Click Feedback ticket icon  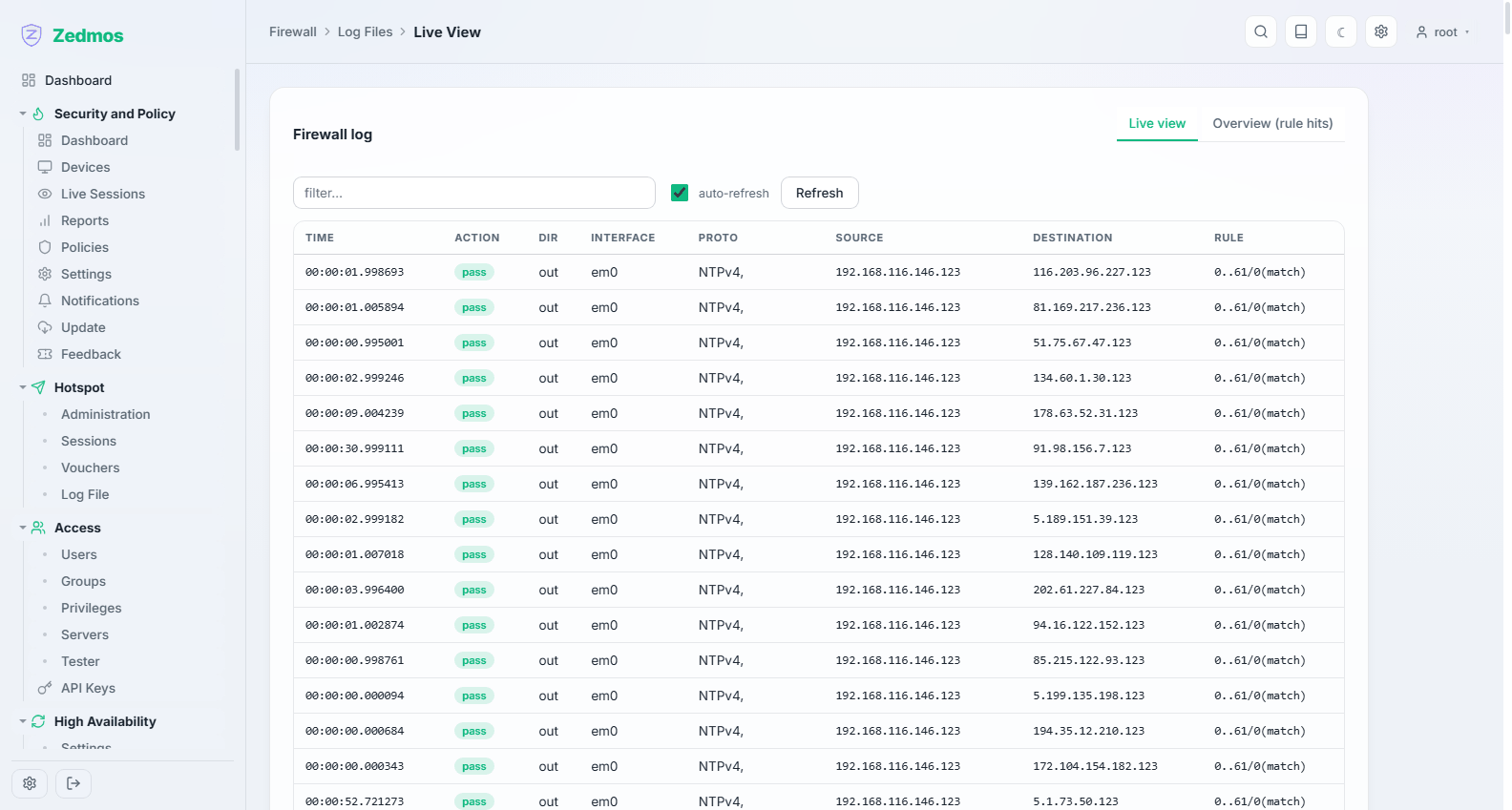(x=45, y=354)
